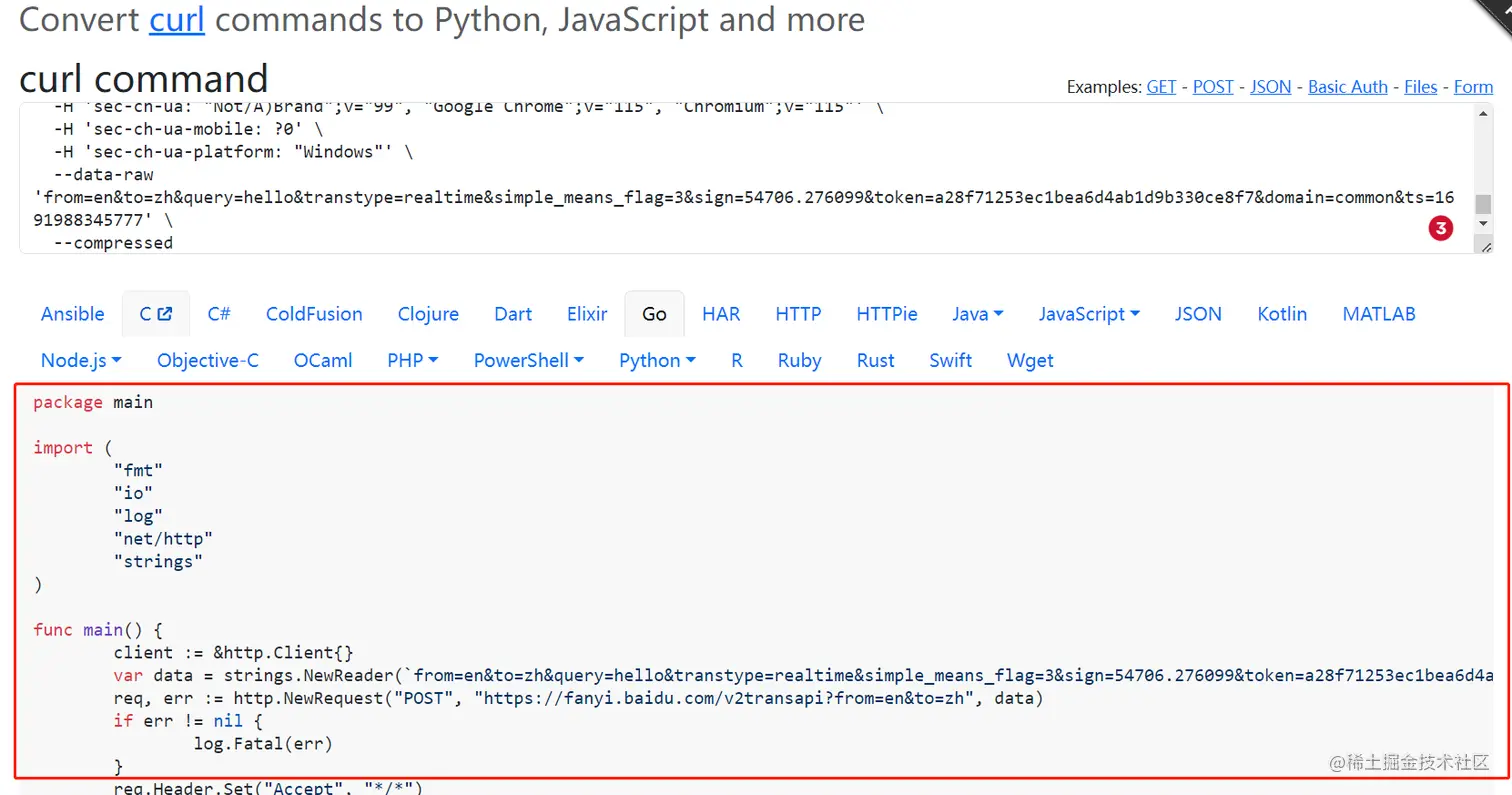
Task: Open the PHP language dropdown
Action: click(x=412, y=361)
